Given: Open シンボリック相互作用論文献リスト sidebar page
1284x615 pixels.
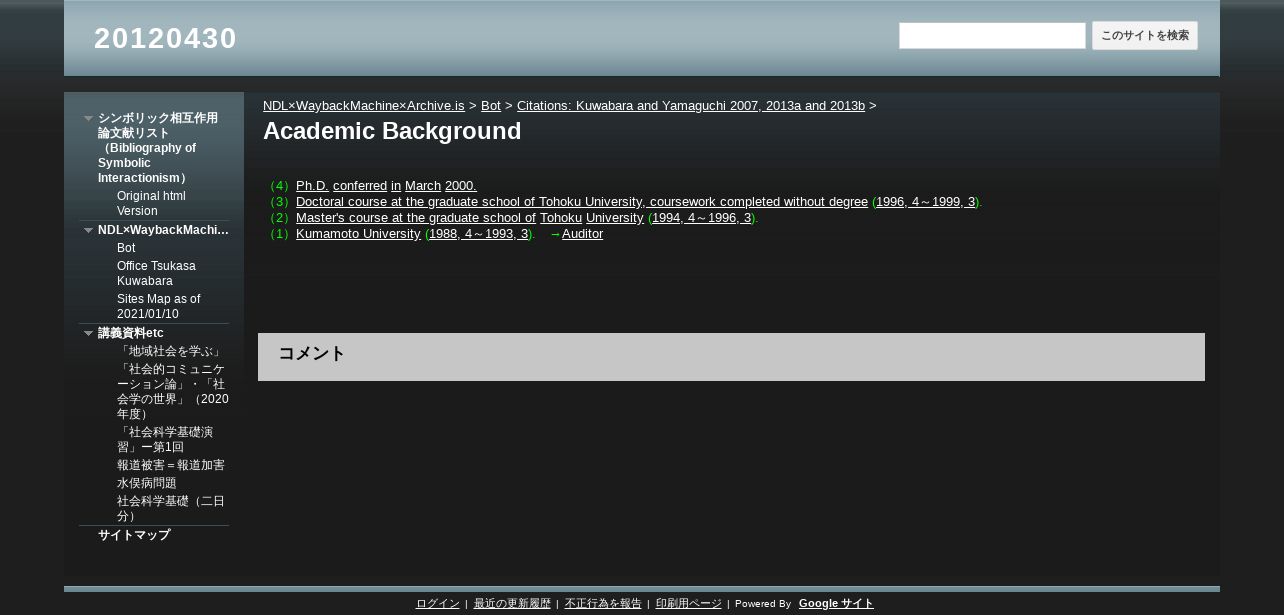Looking at the screenshot, I should (x=158, y=148).
